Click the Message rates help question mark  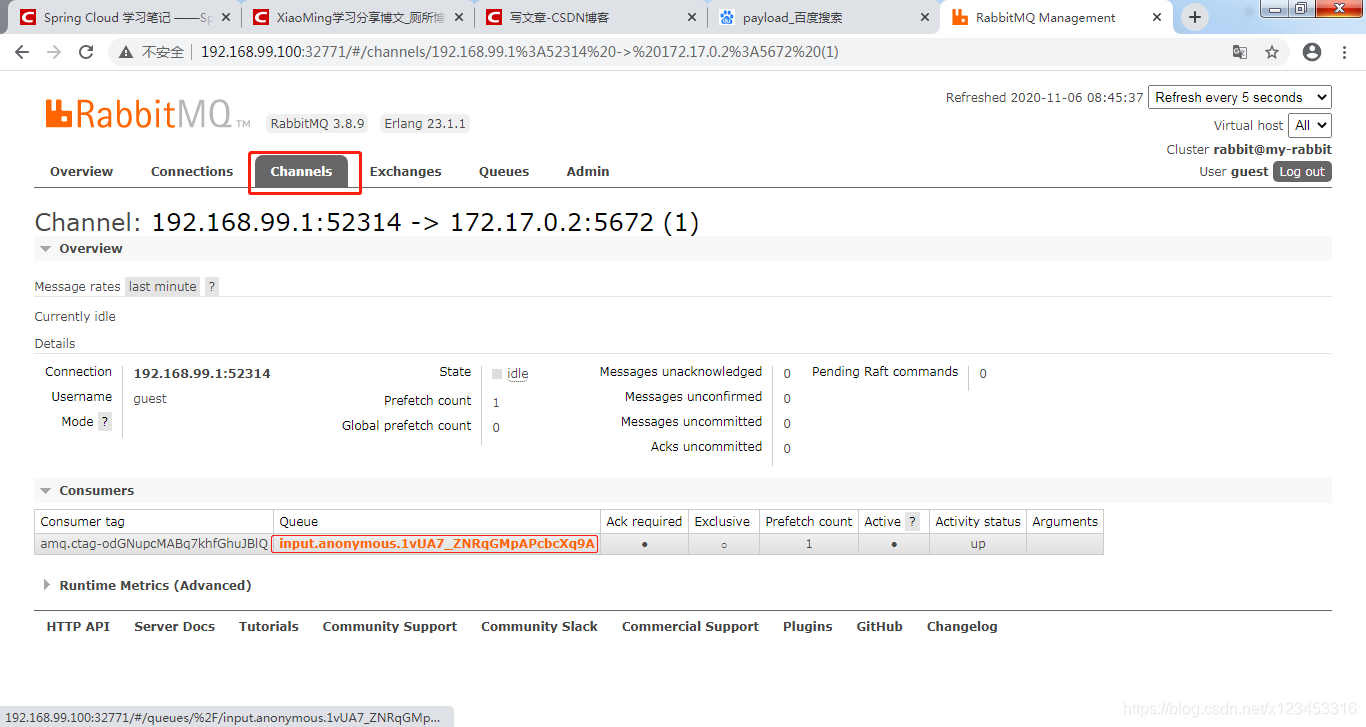point(211,286)
